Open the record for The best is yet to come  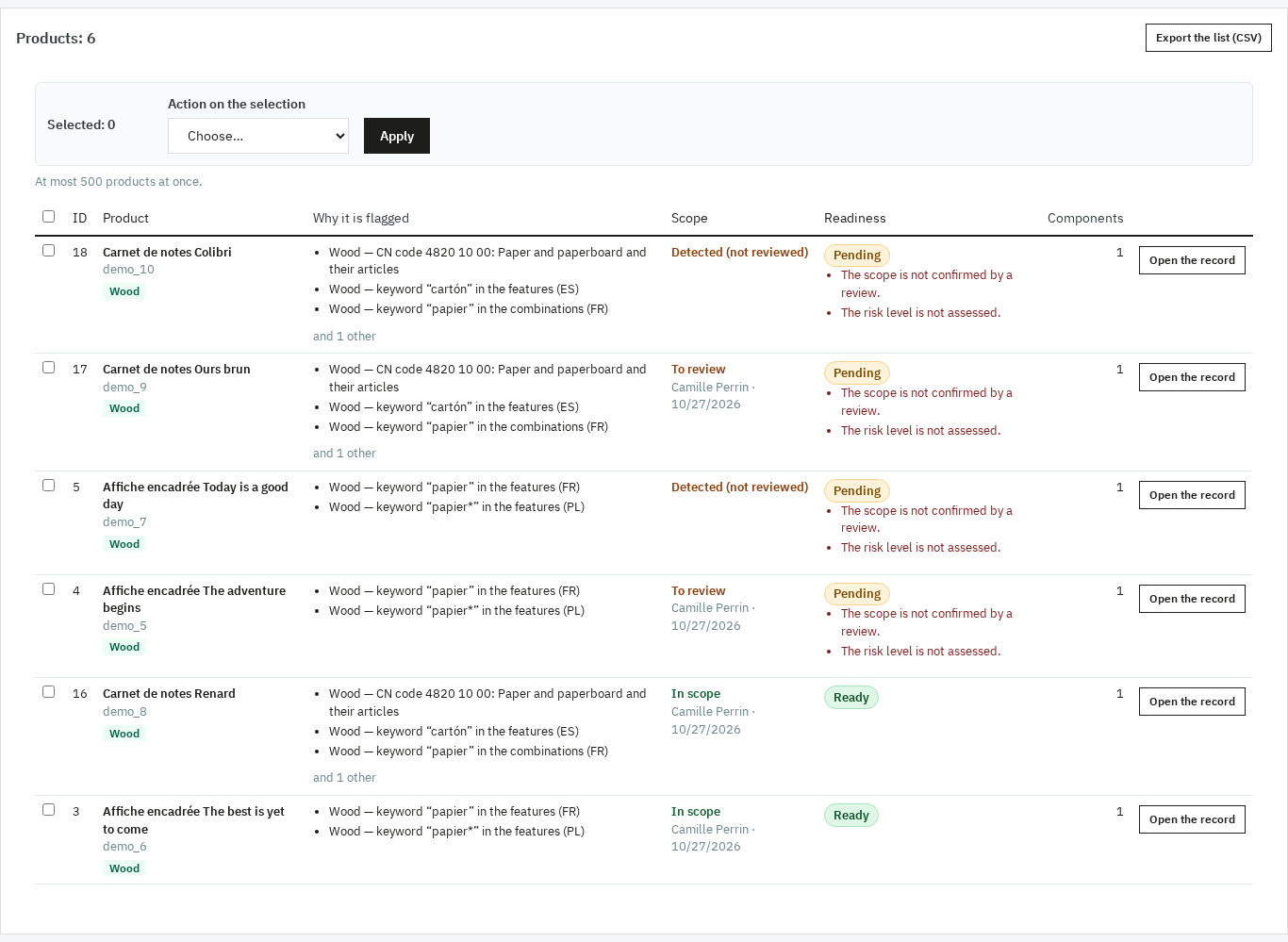pyautogui.click(x=1192, y=819)
